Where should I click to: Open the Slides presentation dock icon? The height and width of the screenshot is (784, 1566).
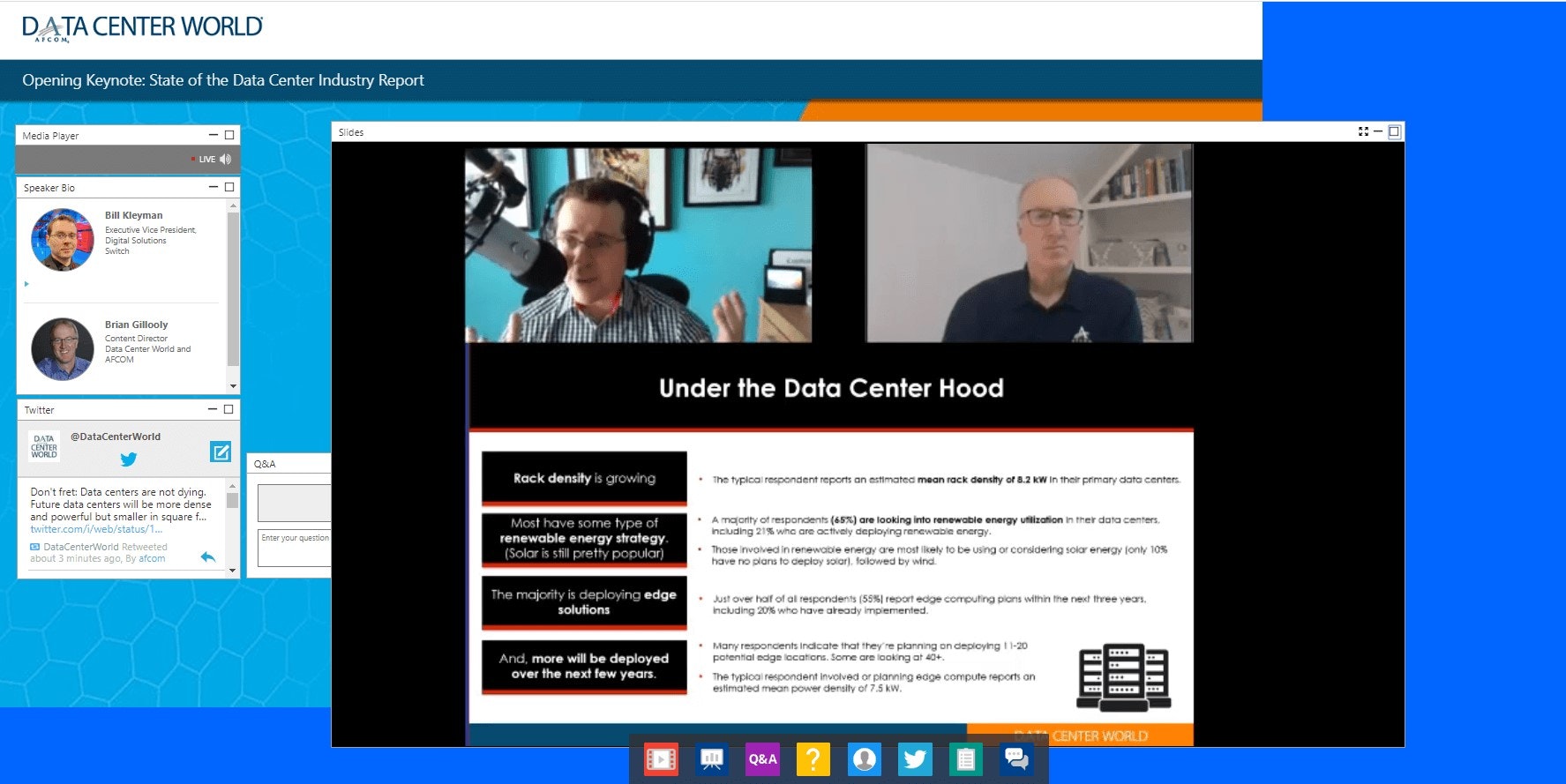point(711,758)
